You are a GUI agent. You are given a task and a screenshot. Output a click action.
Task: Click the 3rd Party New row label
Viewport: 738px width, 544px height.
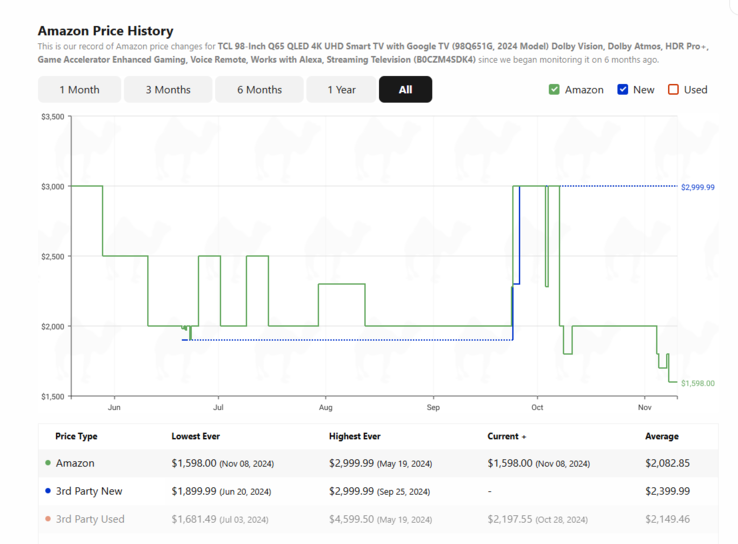(x=89, y=491)
